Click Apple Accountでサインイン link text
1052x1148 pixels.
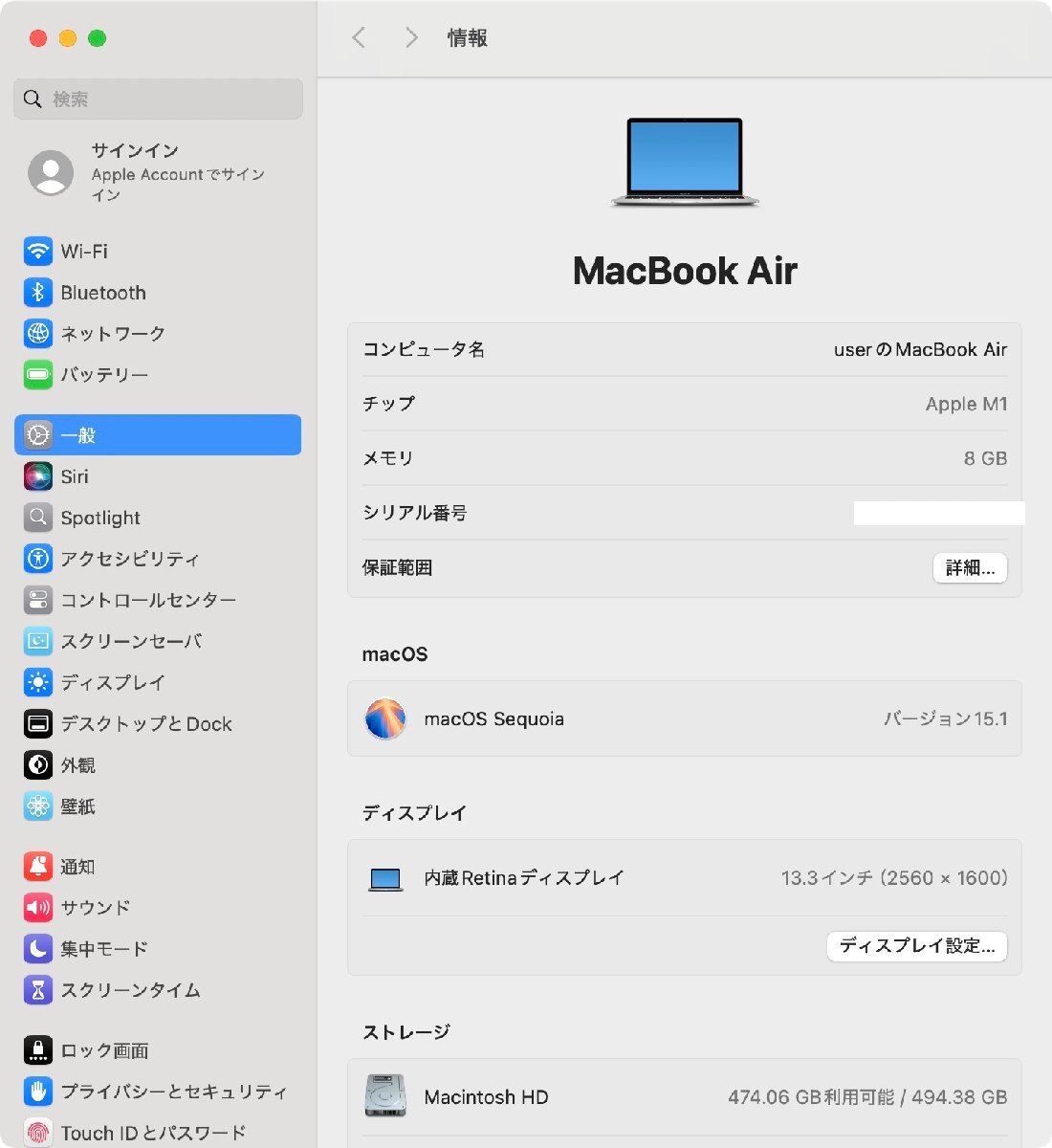pyautogui.click(x=178, y=185)
